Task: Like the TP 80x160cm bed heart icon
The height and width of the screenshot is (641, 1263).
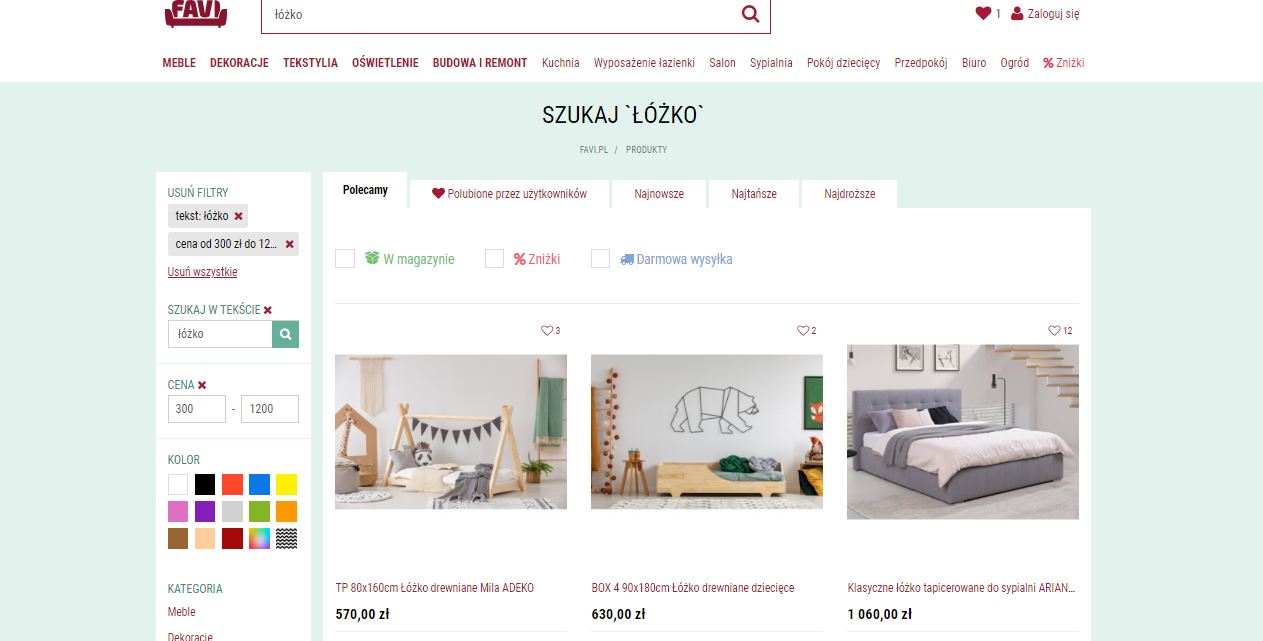Action: (x=547, y=331)
